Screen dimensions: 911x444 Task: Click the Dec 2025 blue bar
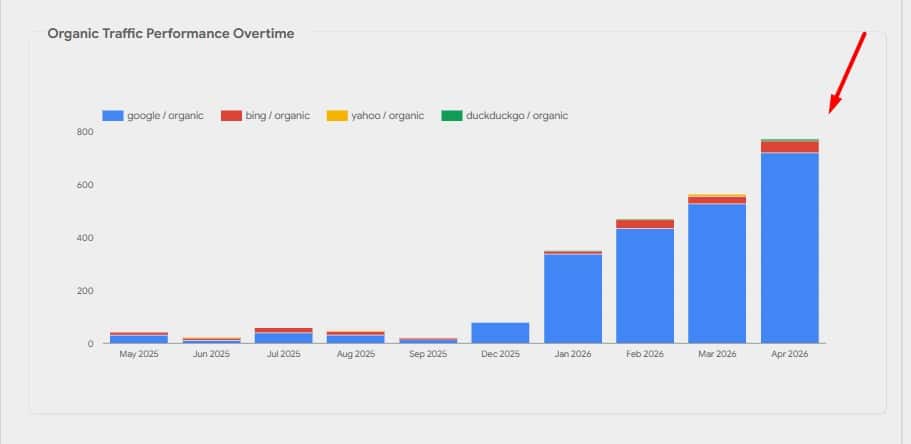point(500,333)
